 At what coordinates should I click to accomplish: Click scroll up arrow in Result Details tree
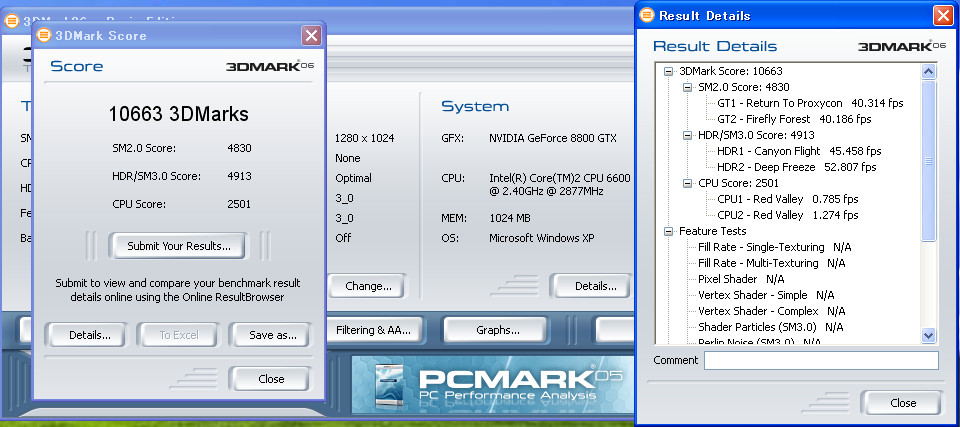tap(928, 72)
